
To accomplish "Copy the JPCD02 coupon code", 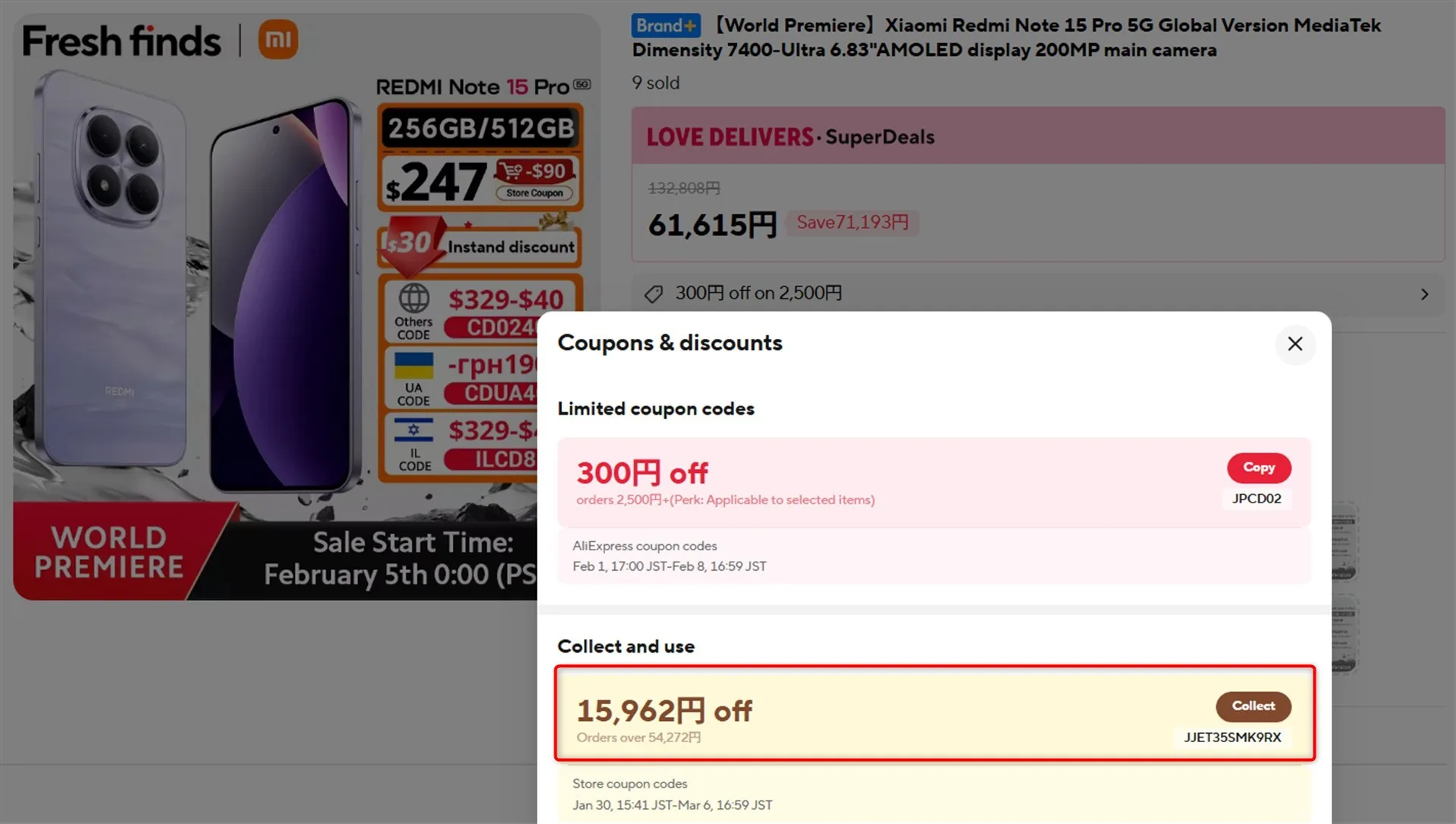I will coord(1258,468).
